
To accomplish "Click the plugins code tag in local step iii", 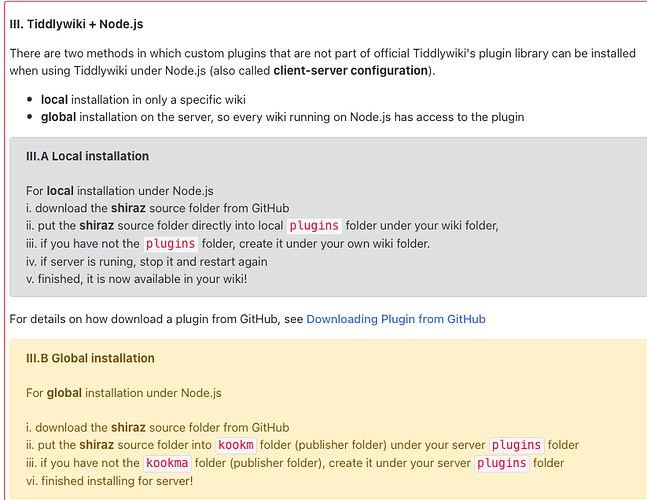I will pyautogui.click(x=170, y=243).
